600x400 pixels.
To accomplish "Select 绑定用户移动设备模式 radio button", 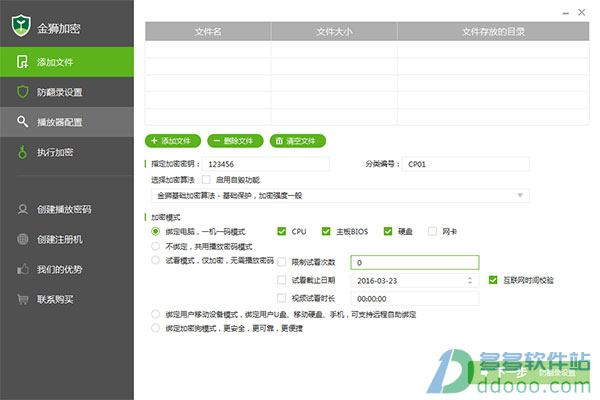I will [x=155, y=314].
